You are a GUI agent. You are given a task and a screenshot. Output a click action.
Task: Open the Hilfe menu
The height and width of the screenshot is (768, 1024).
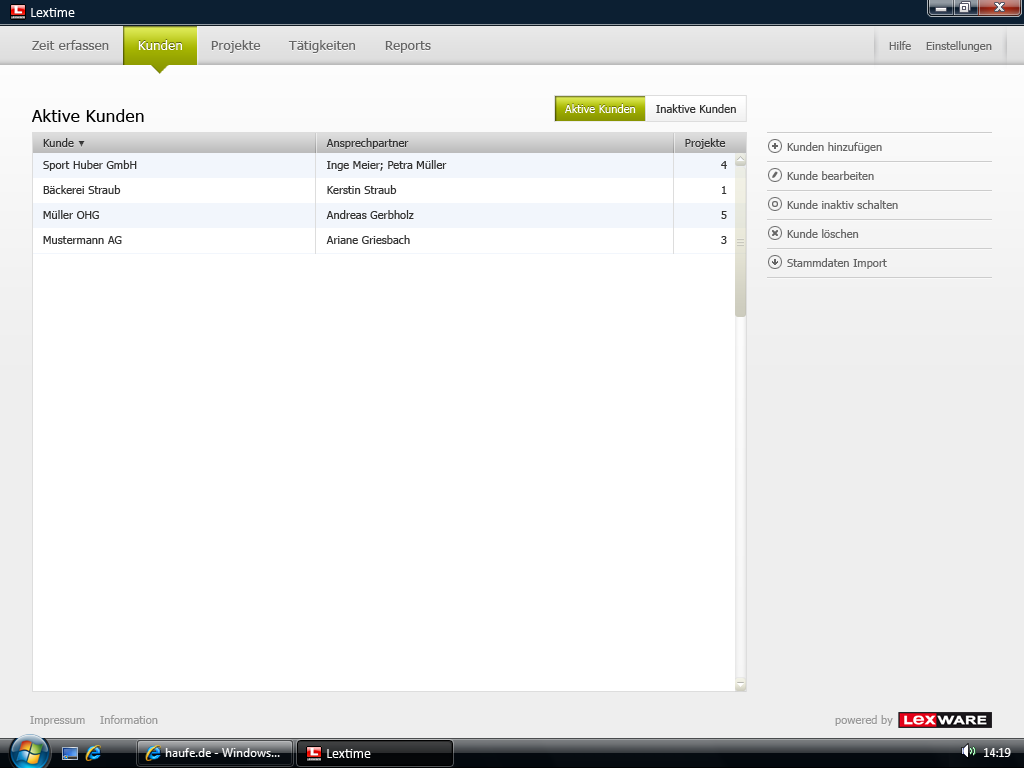coord(899,46)
